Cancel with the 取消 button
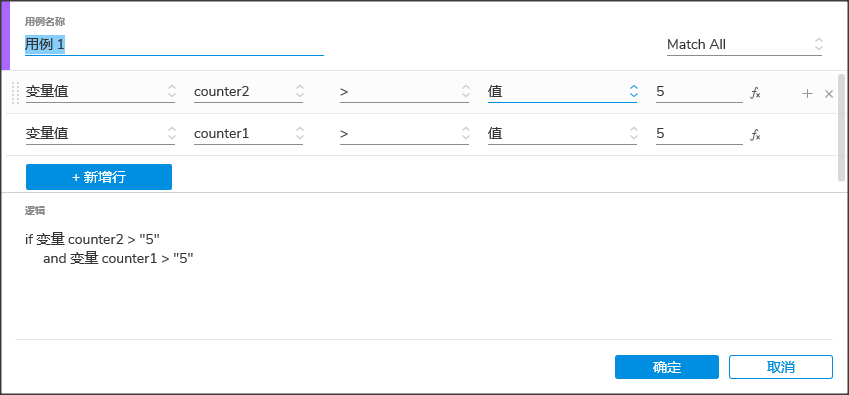 click(x=781, y=367)
